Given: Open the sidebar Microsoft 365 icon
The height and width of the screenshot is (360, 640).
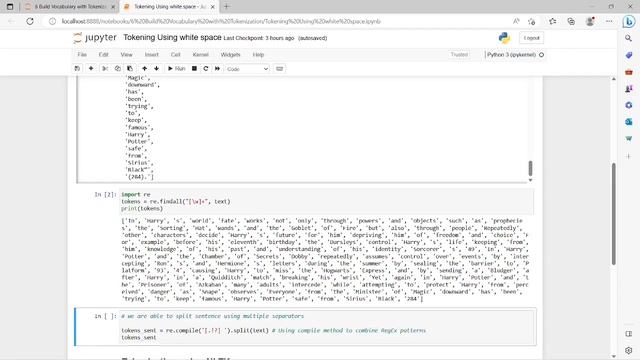Looking at the screenshot, I should (629, 105).
